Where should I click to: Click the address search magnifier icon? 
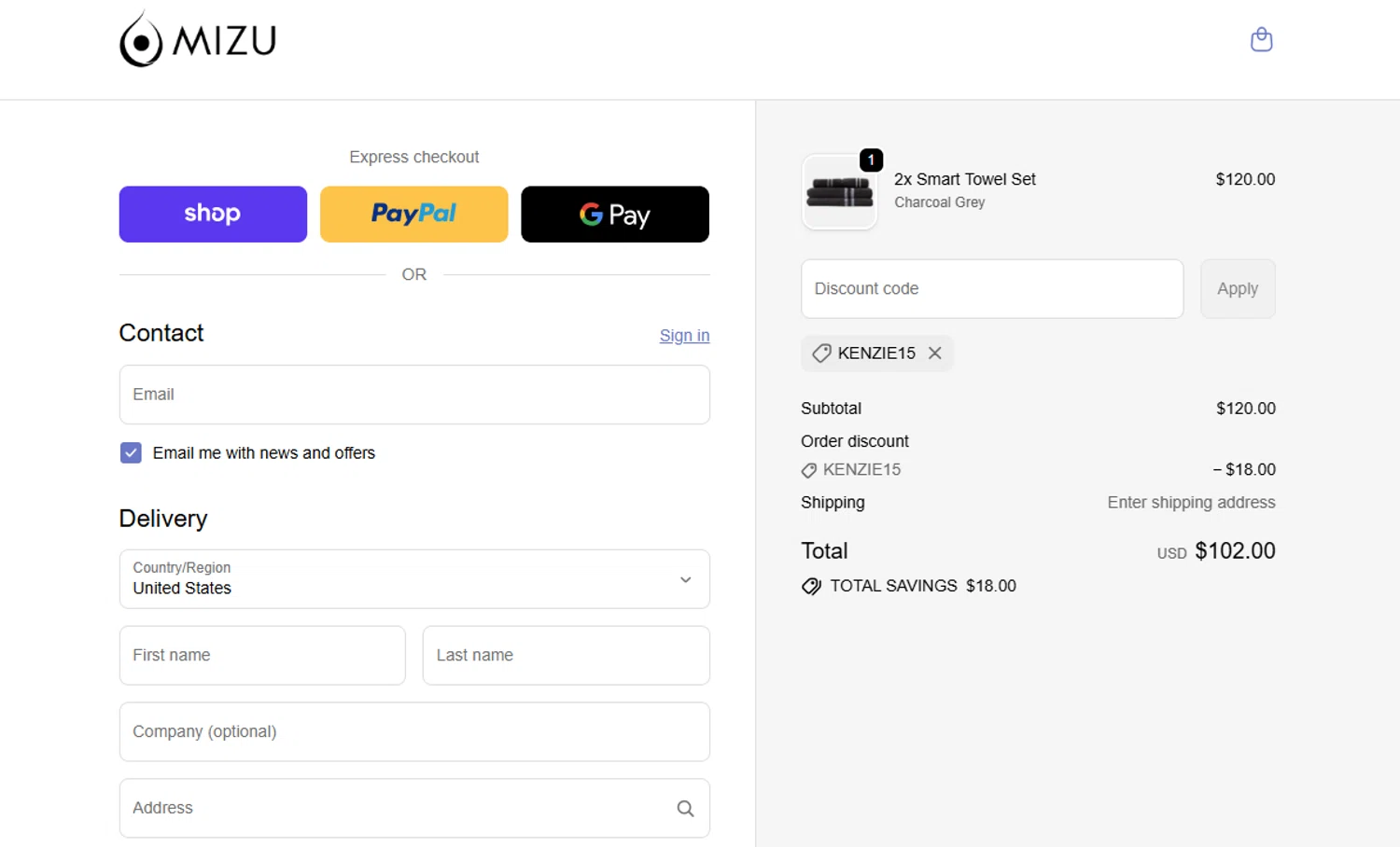coord(685,809)
